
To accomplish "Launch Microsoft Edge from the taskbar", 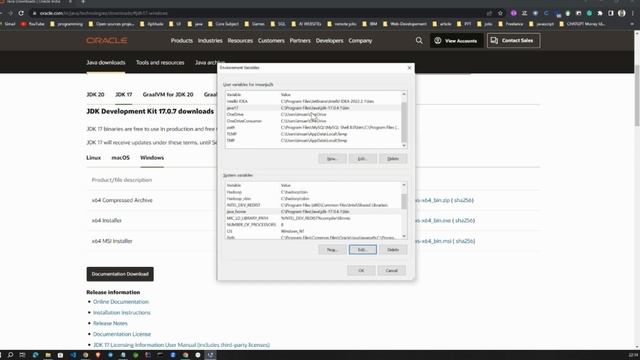I will point(36,355).
